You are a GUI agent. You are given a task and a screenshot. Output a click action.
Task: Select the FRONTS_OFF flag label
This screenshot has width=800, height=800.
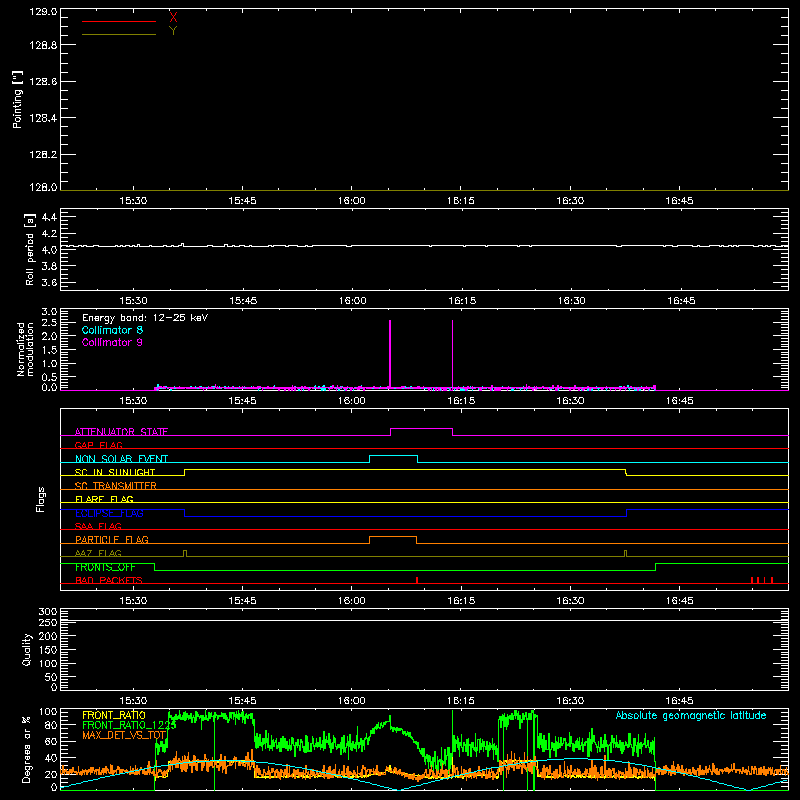pos(105,567)
